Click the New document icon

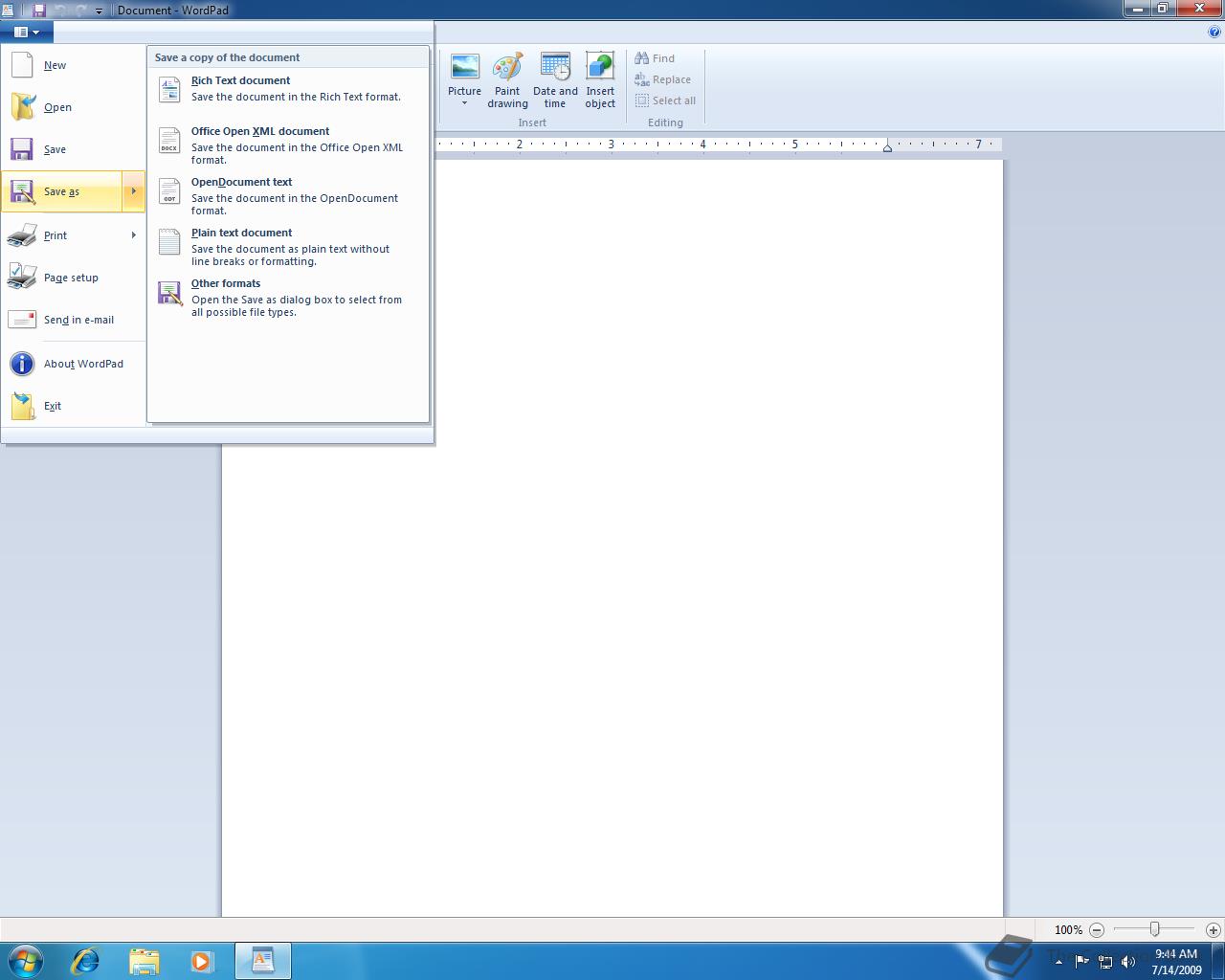coord(22,65)
